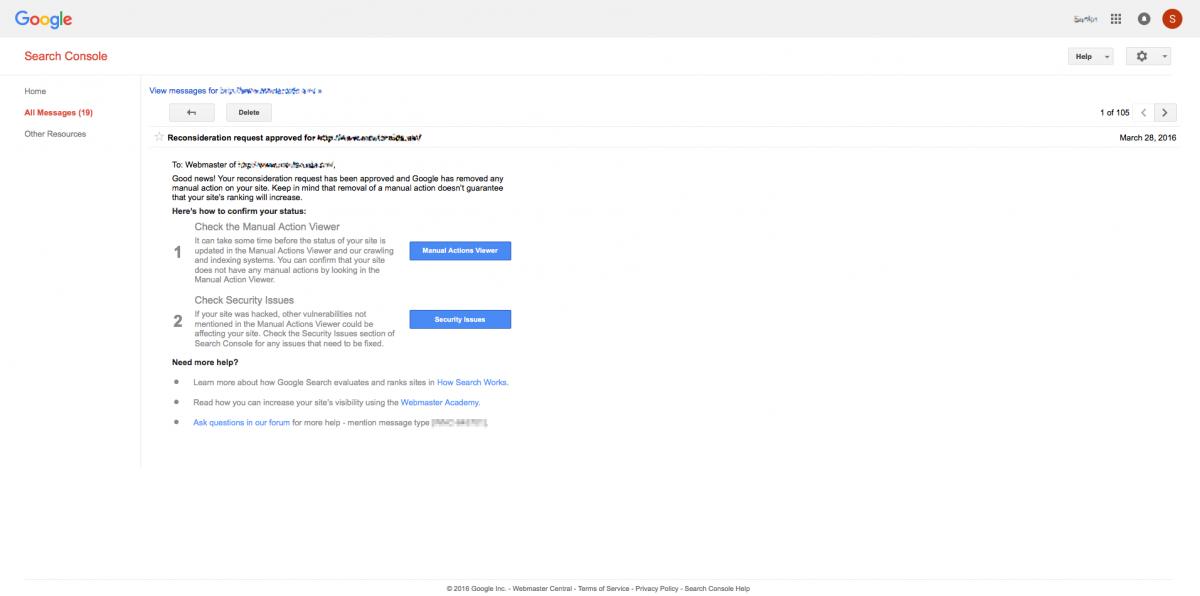Star the reconsideration request message
This screenshot has width=1200, height=596.
158,137
